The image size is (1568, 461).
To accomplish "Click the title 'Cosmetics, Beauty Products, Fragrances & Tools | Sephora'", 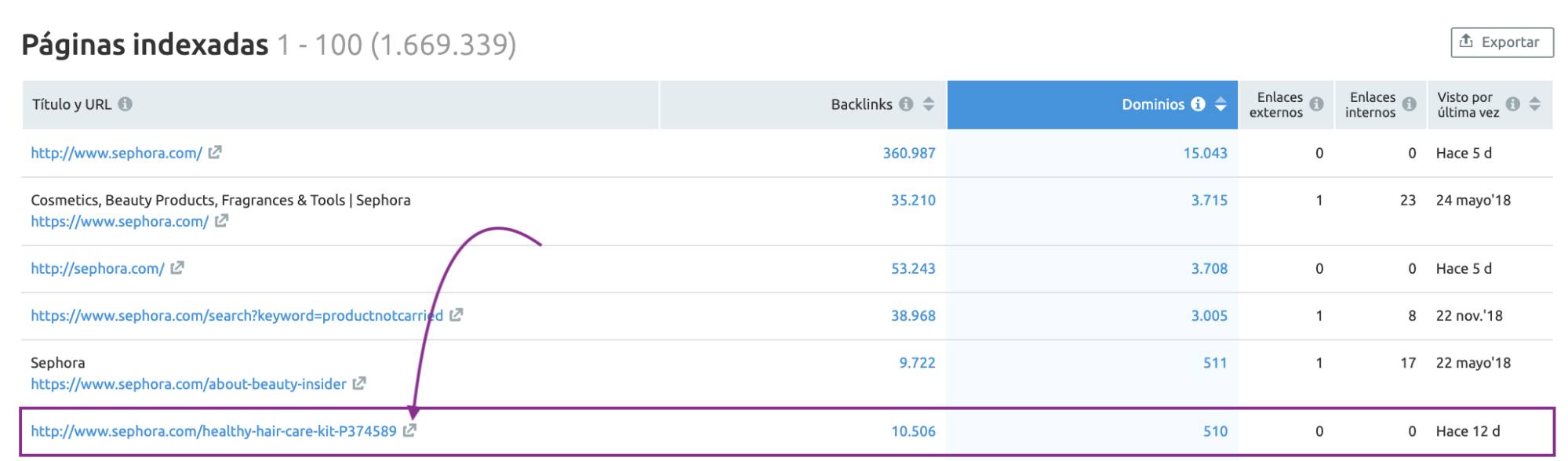I will coord(220,200).
